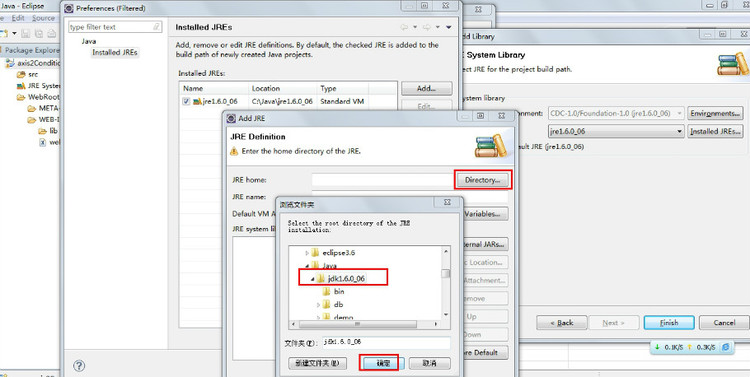The width and height of the screenshot is (750, 377).
Task: Click the vertical scrollbar thumb in folder tree
Action: pos(446,273)
